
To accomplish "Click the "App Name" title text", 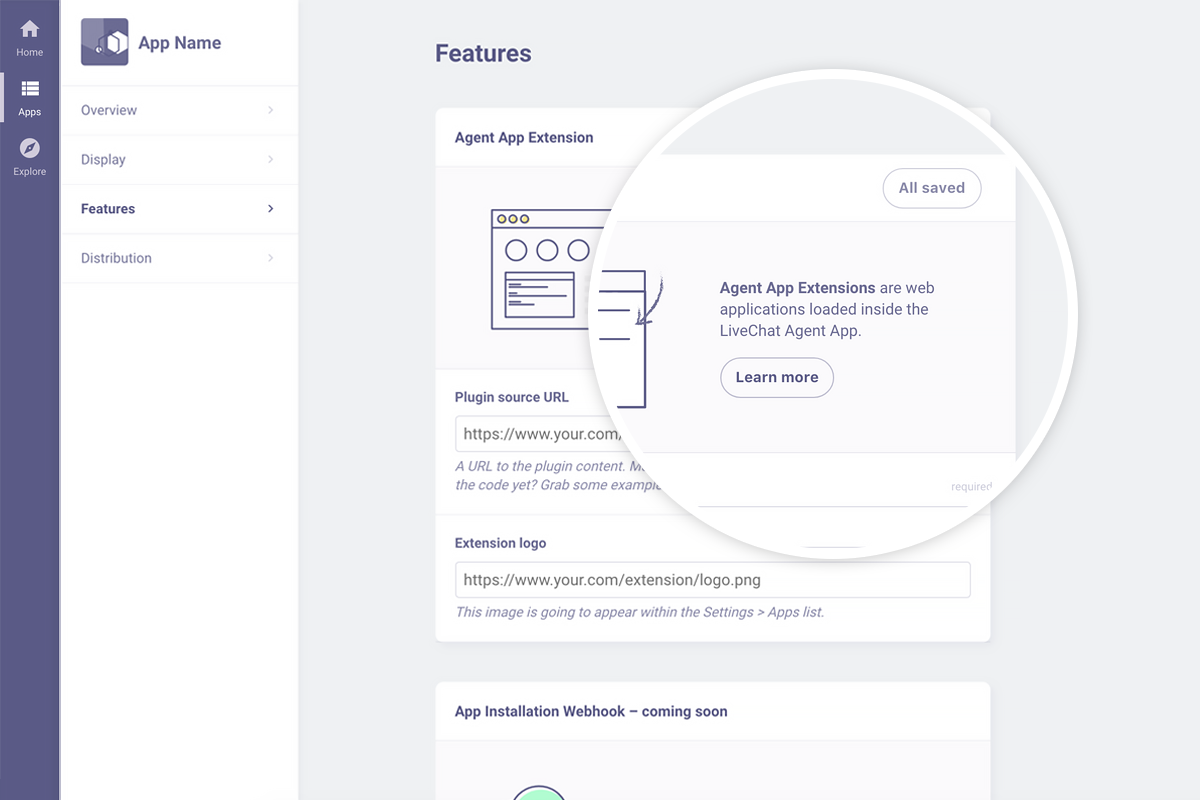I will coord(180,43).
